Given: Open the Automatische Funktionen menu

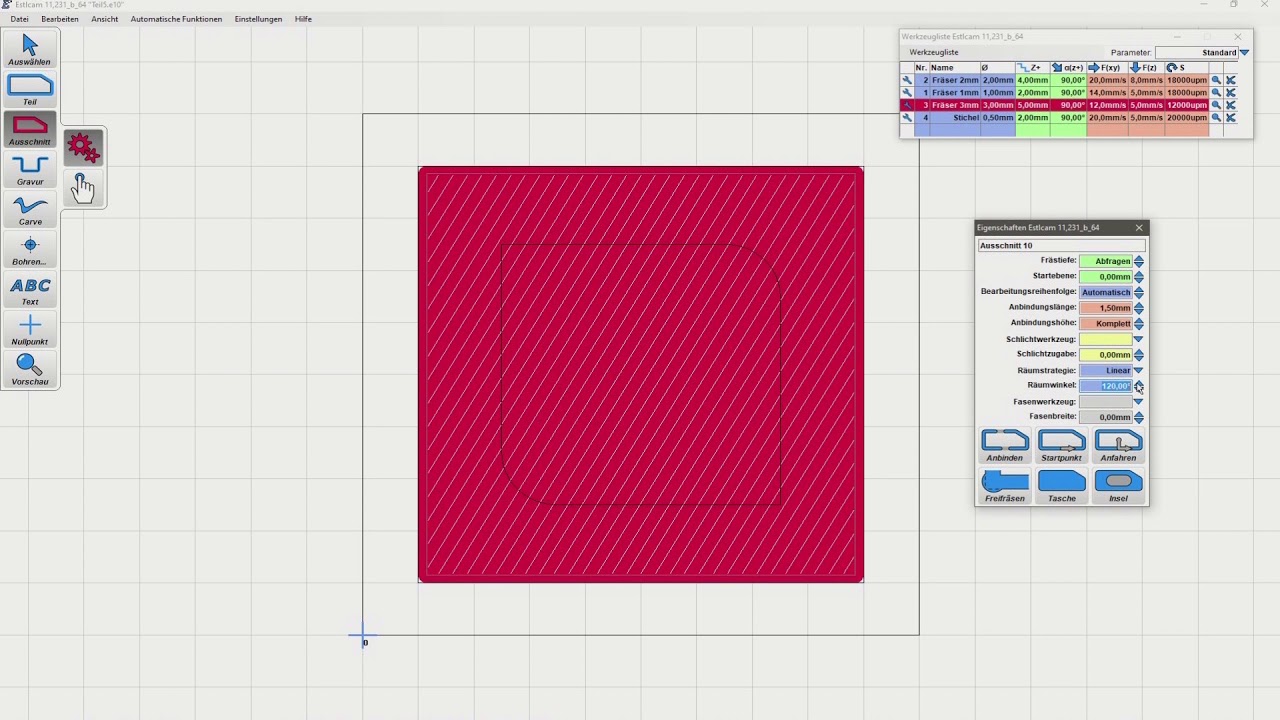Looking at the screenshot, I should [176, 19].
